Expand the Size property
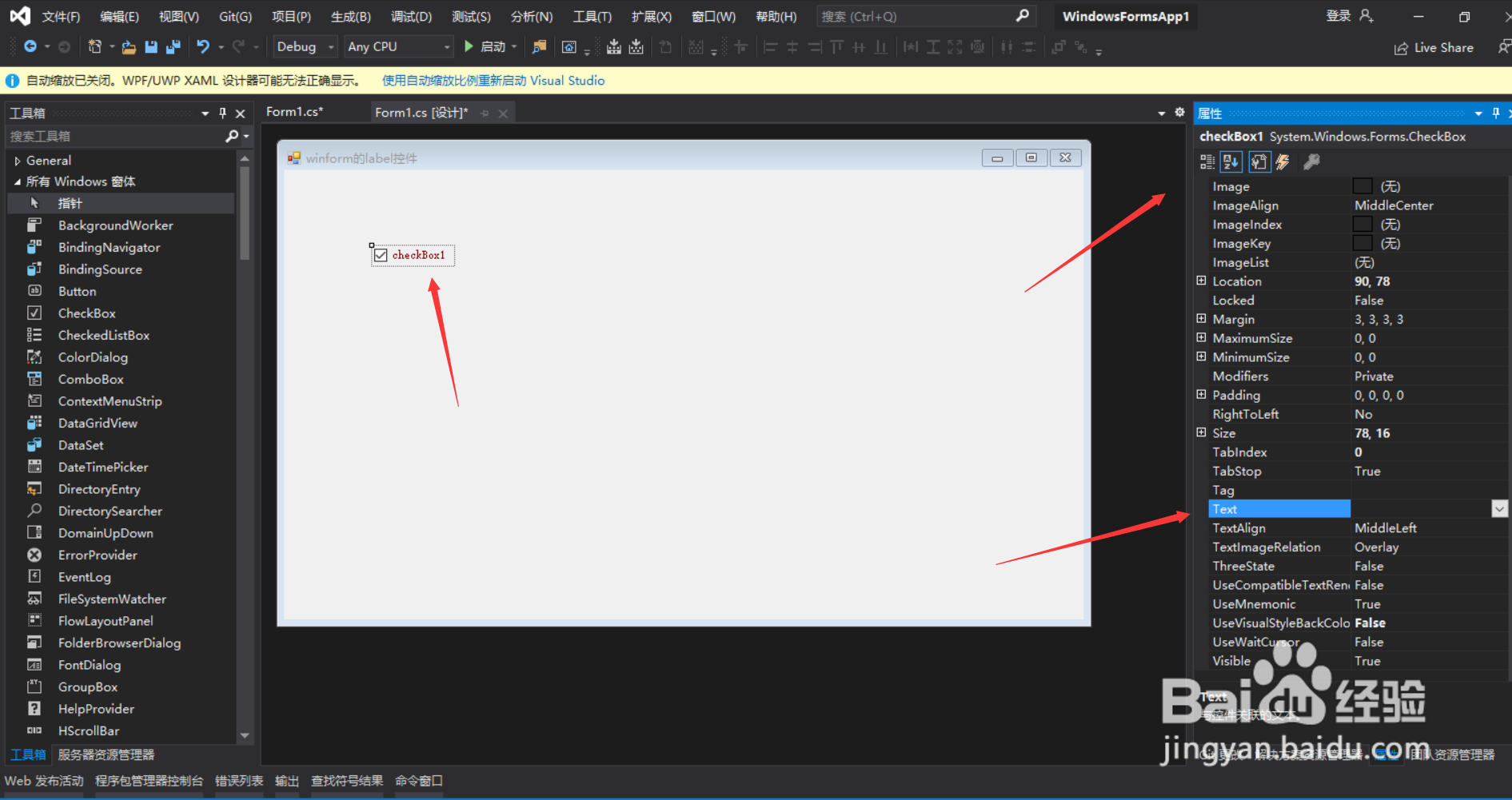This screenshot has width=1512, height=800. (x=1201, y=432)
